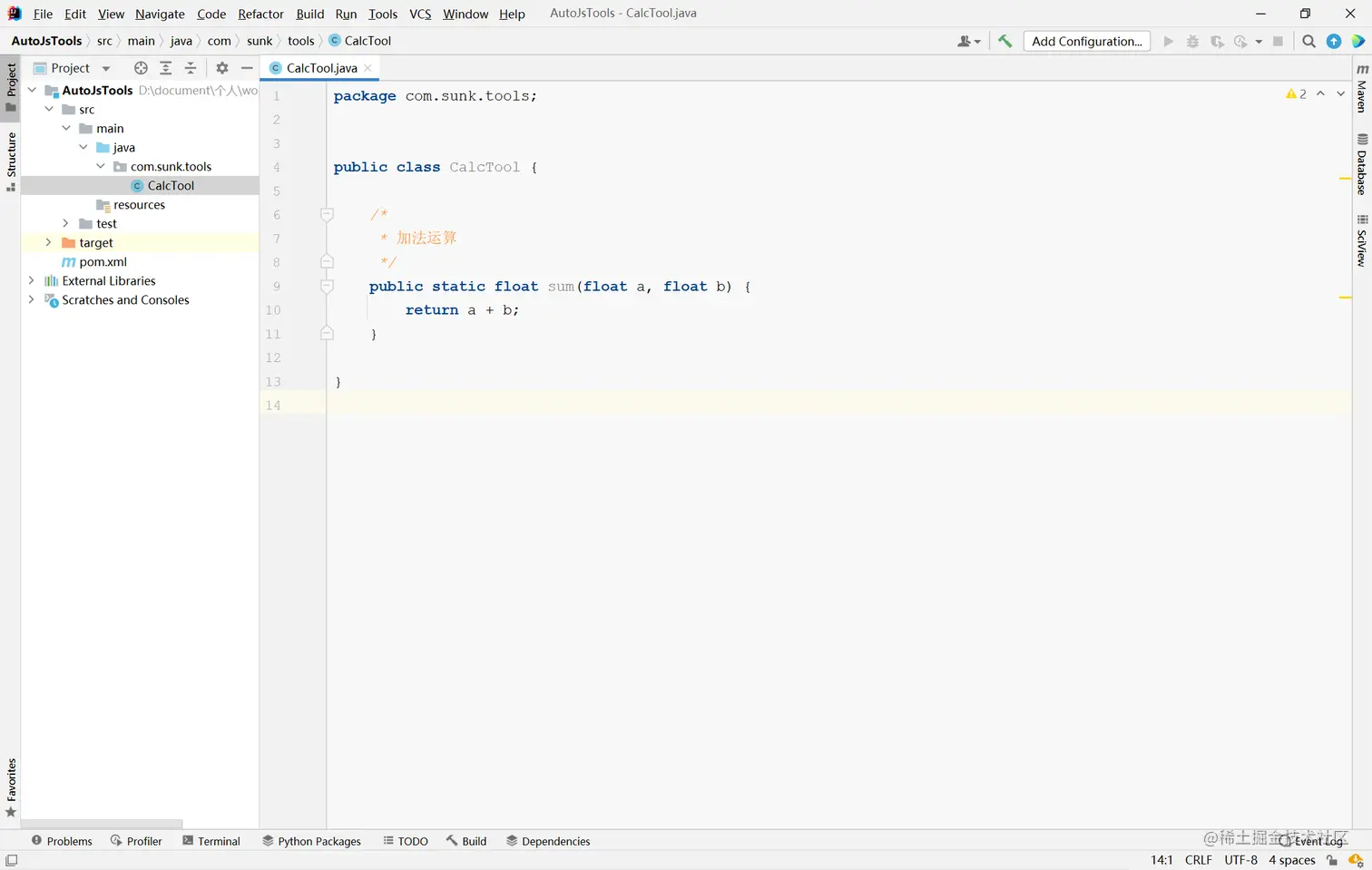This screenshot has width=1372, height=870.
Task: Click Select Opened File target icon
Action: [x=141, y=68]
